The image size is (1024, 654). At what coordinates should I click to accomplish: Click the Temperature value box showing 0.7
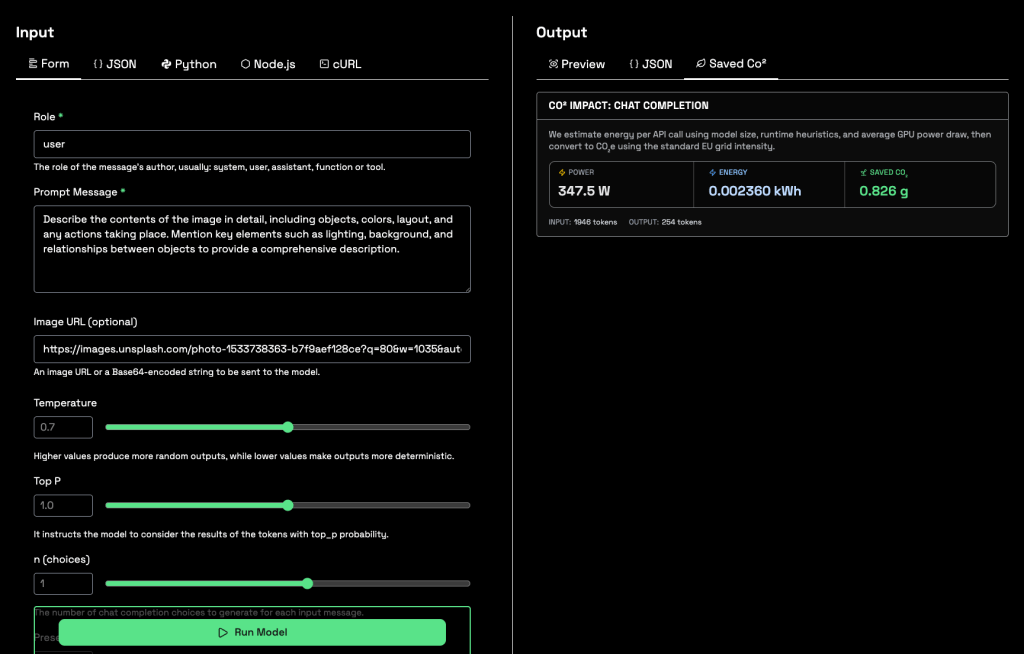tap(63, 427)
